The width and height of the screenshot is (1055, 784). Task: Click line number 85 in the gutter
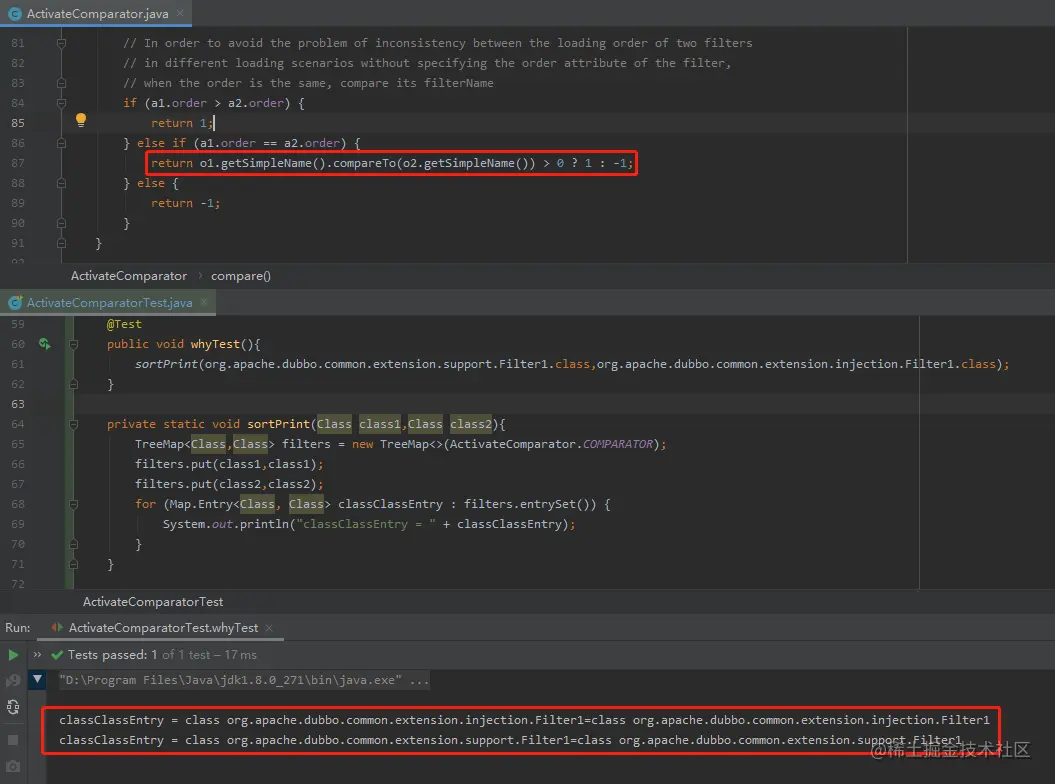(x=17, y=123)
